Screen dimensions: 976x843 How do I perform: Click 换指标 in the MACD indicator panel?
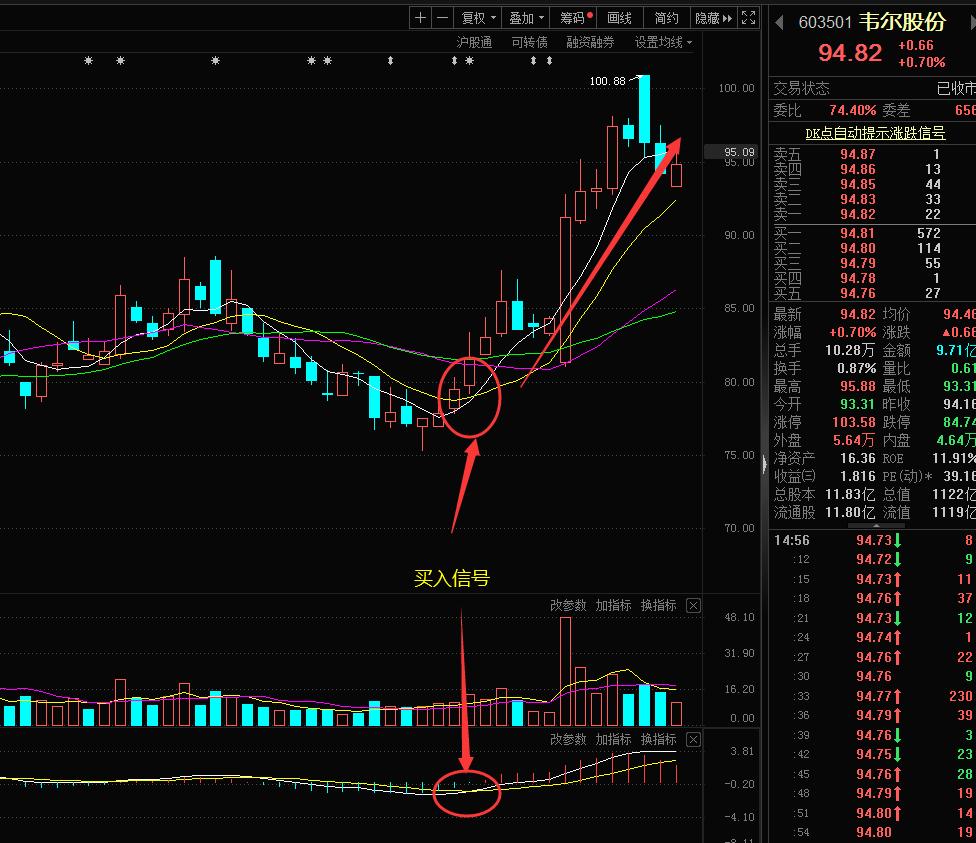(659, 739)
